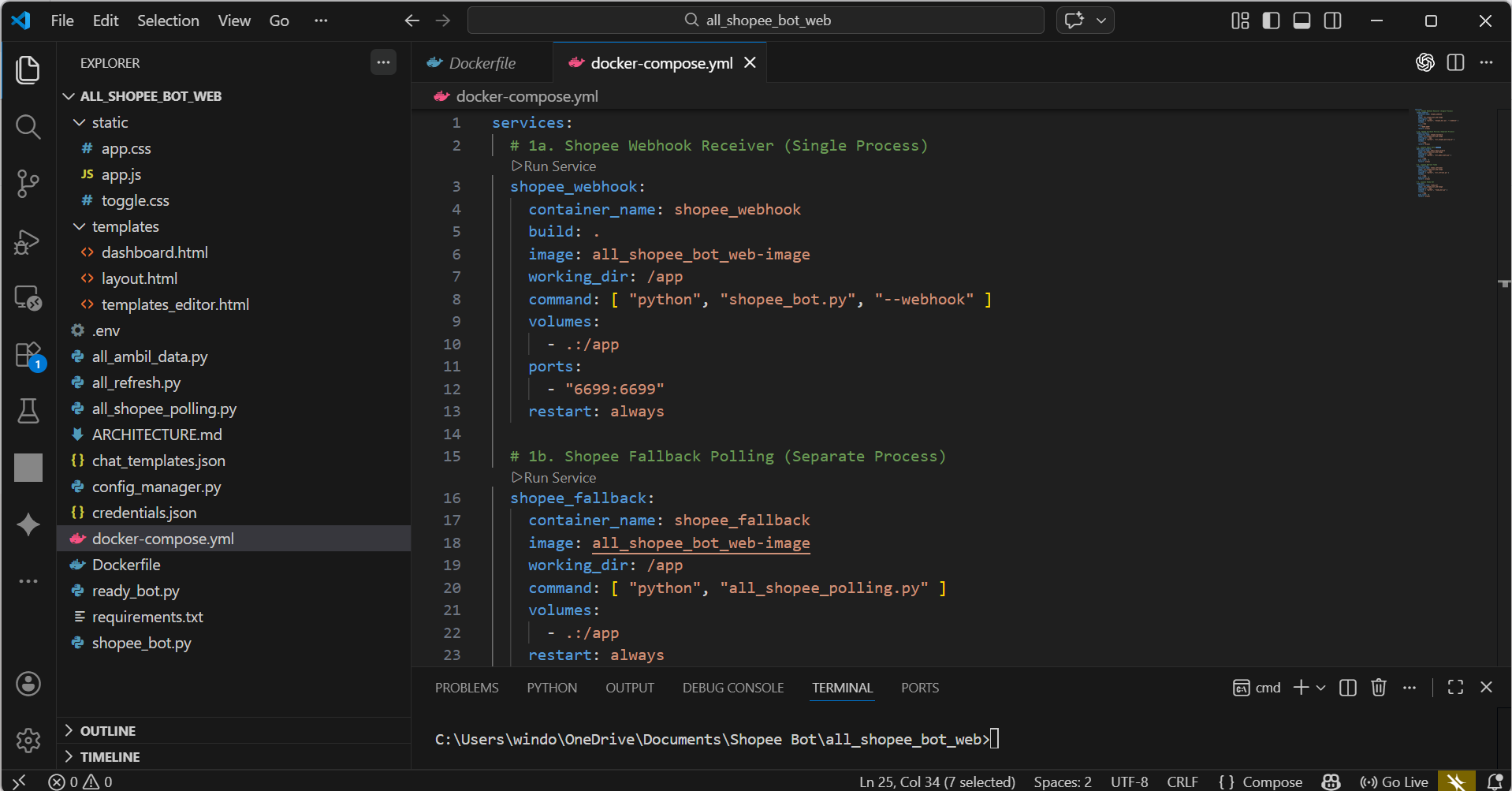
Task: Delete the terminal with trash icon
Action: 1378,688
